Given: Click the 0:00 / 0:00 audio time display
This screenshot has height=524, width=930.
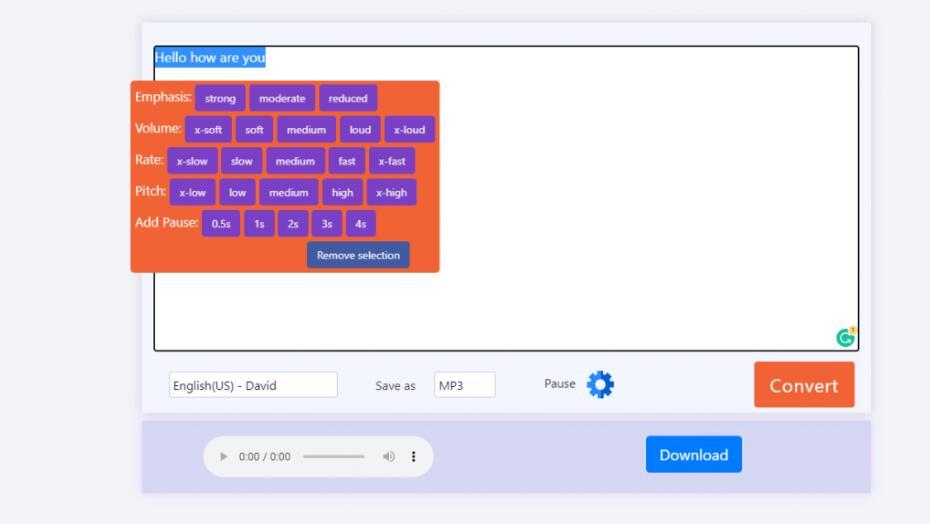Looking at the screenshot, I should [x=265, y=456].
